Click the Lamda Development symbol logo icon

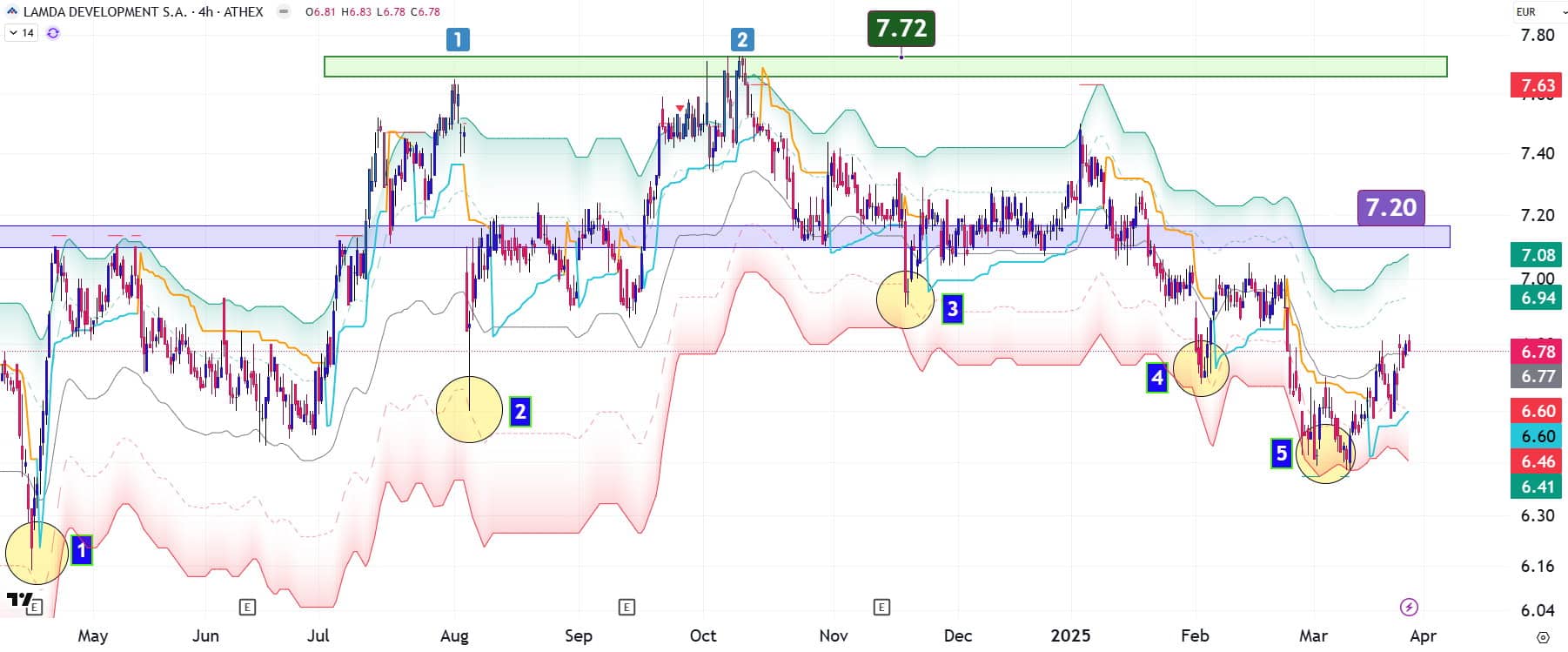(11, 11)
